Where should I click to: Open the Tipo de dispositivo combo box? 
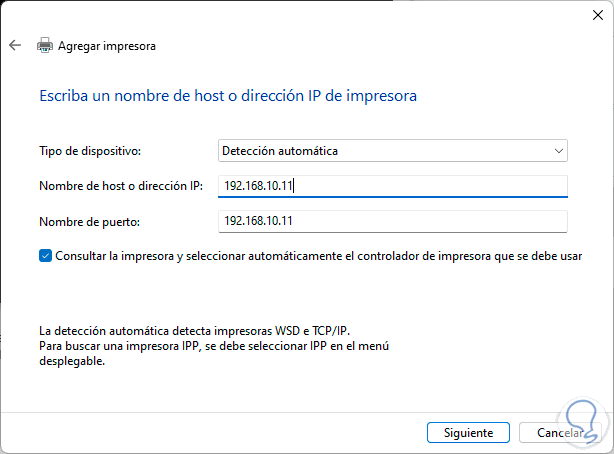[x=392, y=151]
